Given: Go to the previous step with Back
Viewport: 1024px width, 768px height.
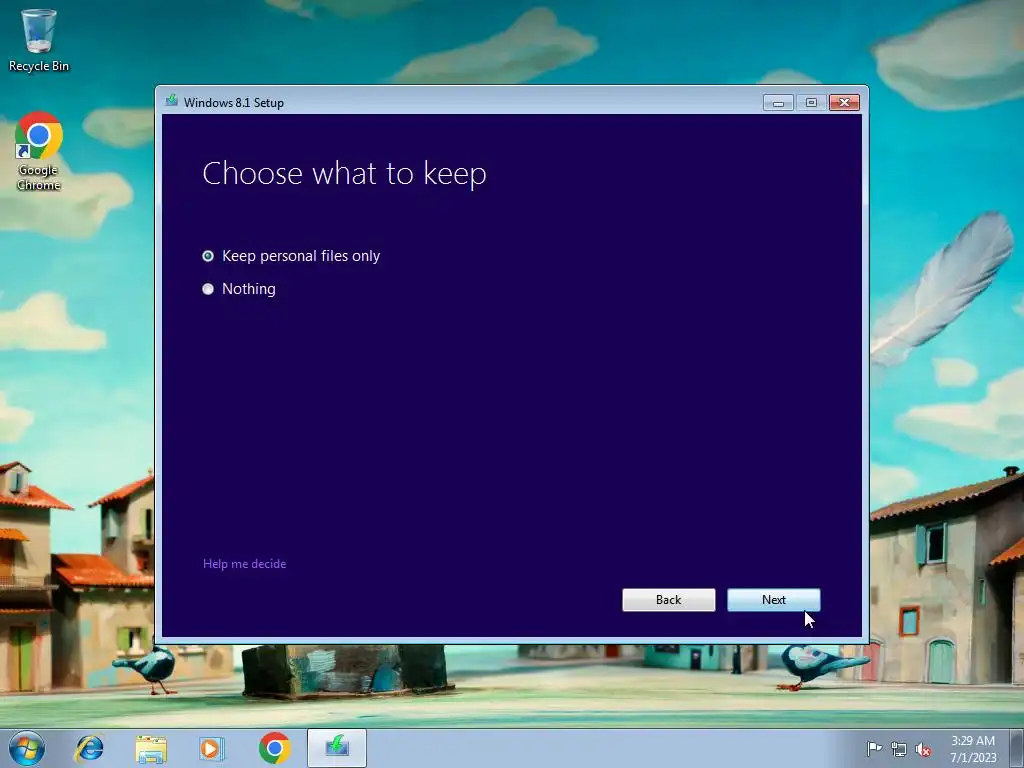Looking at the screenshot, I should click(668, 600).
